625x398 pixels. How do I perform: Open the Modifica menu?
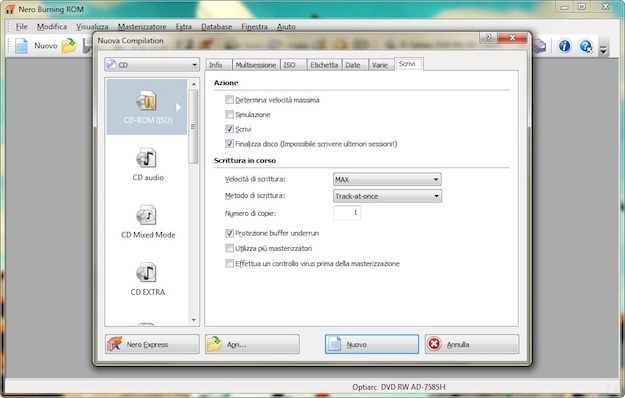[x=52, y=27]
